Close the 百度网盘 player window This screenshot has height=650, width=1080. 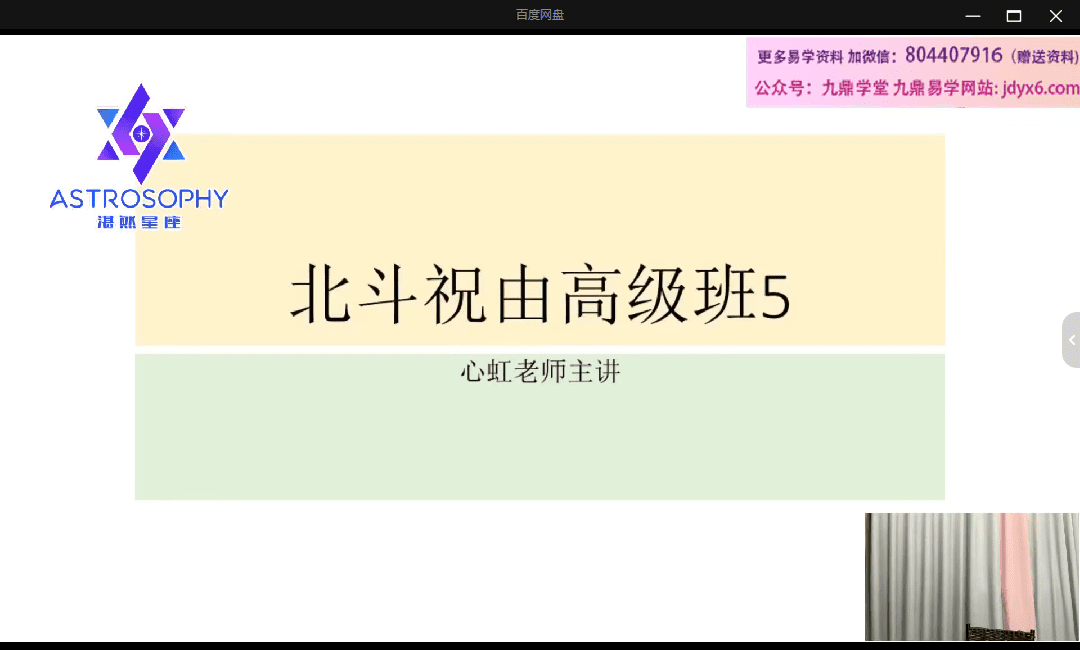pyautogui.click(x=1055, y=15)
